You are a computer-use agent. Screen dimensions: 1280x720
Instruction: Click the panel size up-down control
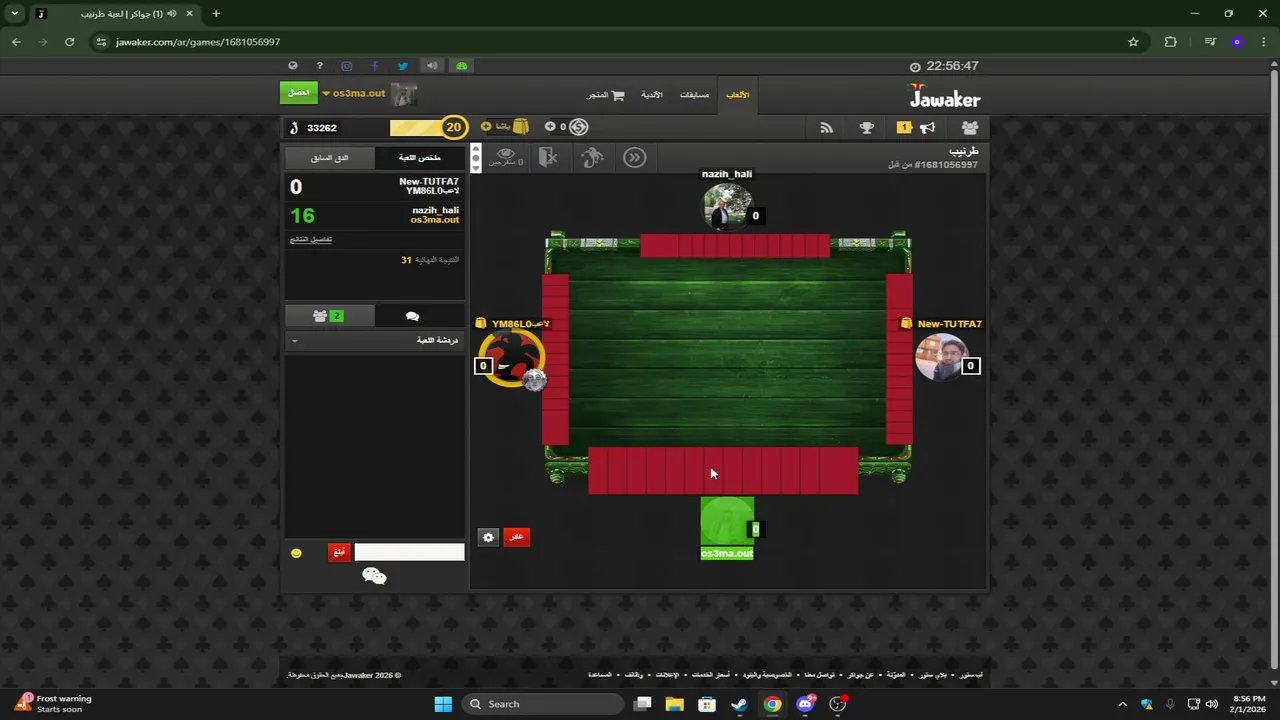(476, 157)
